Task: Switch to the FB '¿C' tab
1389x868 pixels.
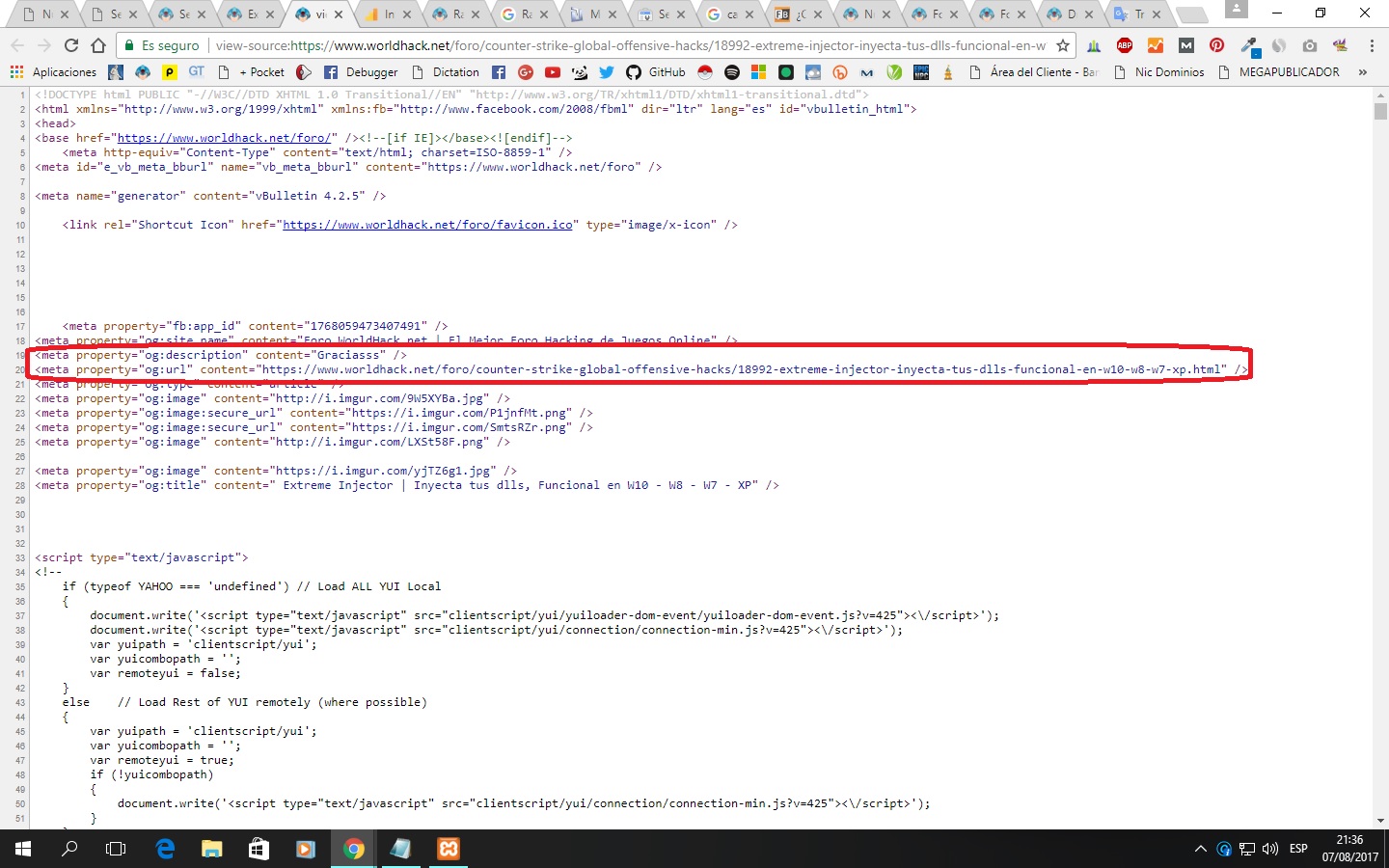Action: (800, 14)
